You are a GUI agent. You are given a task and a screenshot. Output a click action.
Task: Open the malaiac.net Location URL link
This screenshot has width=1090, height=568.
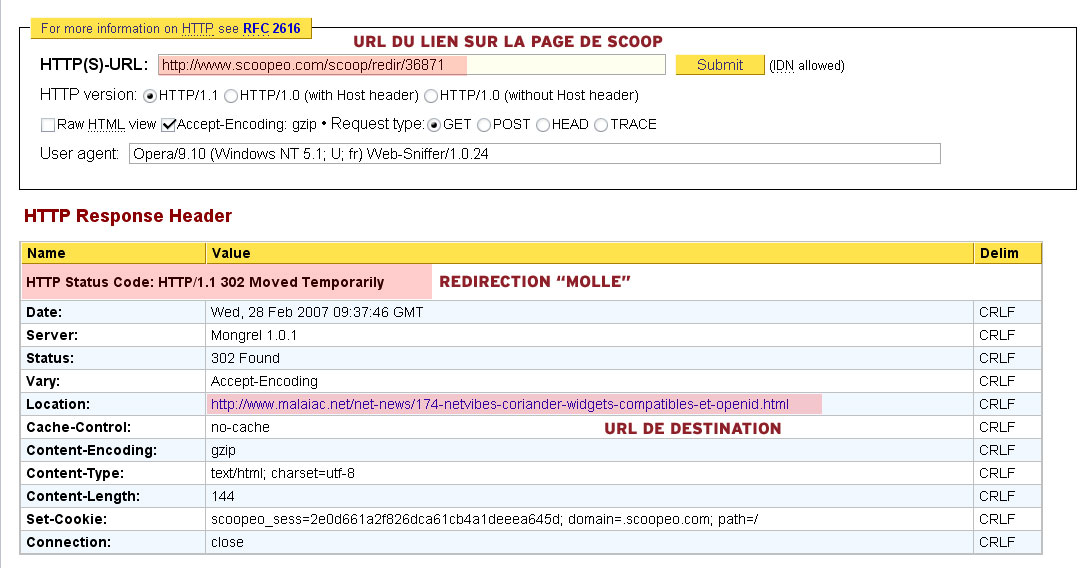[x=500, y=405]
